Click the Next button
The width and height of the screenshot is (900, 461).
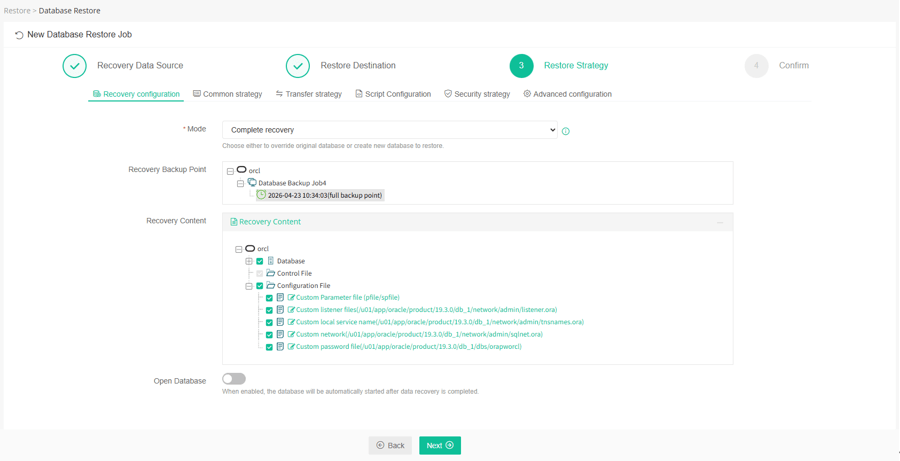(x=440, y=445)
